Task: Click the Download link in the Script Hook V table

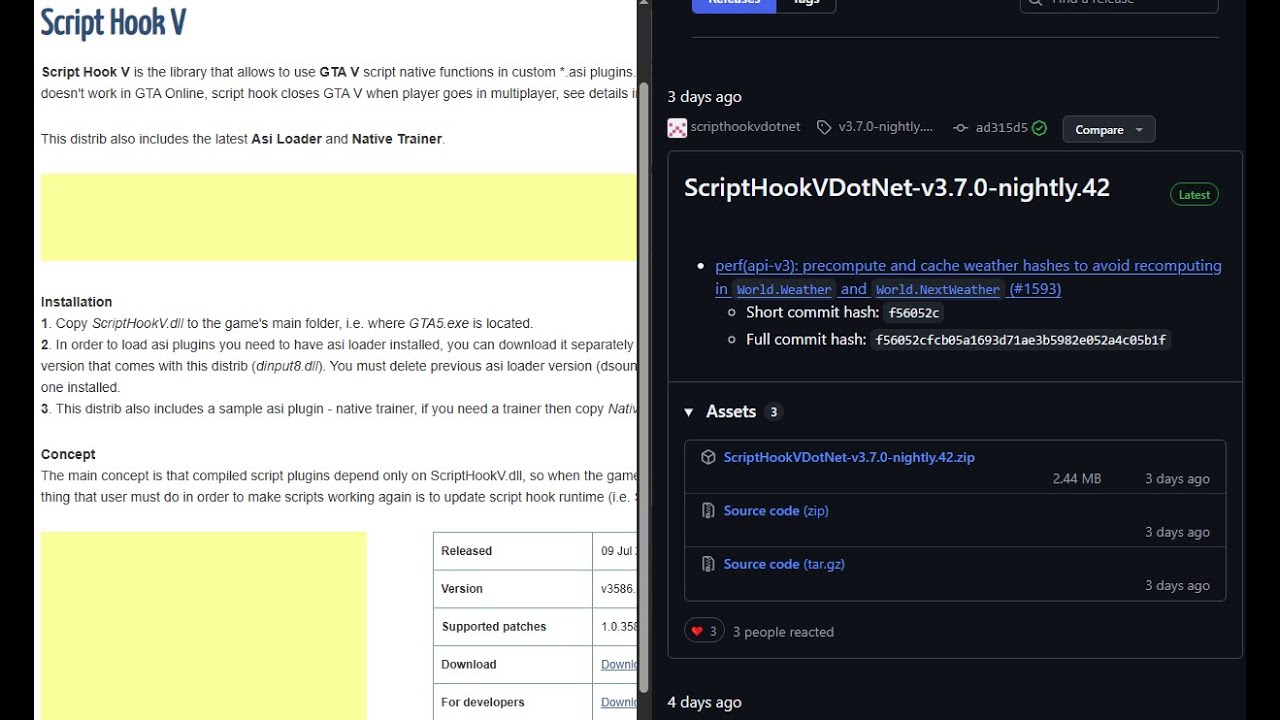Action: coord(618,664)
